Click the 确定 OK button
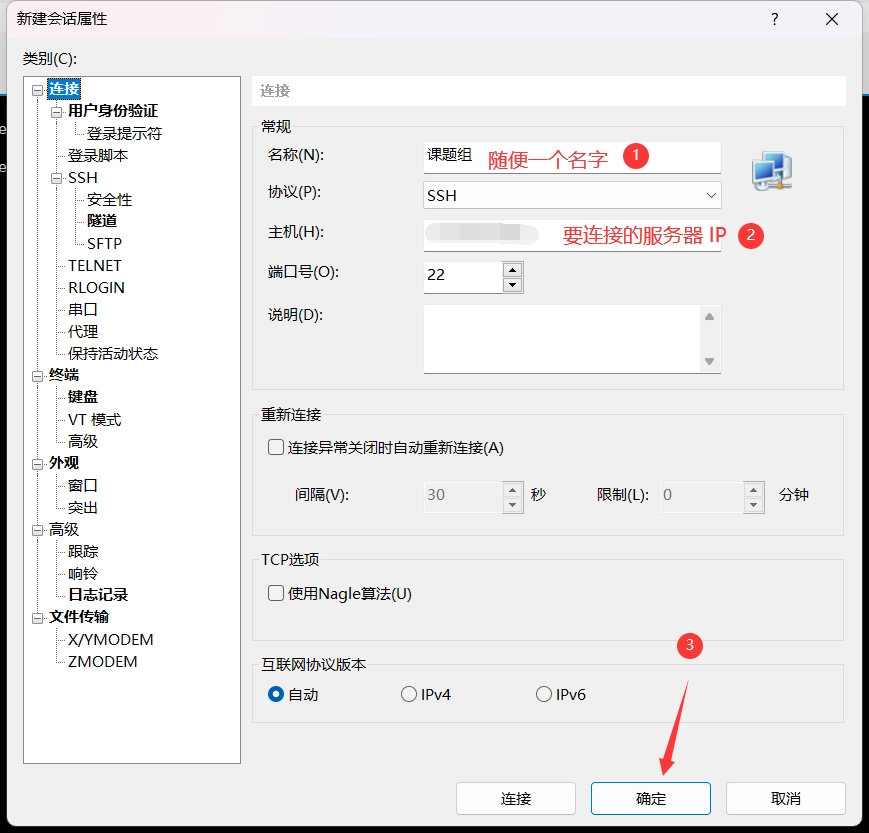869x833 pixels. [x=650, y=799]
